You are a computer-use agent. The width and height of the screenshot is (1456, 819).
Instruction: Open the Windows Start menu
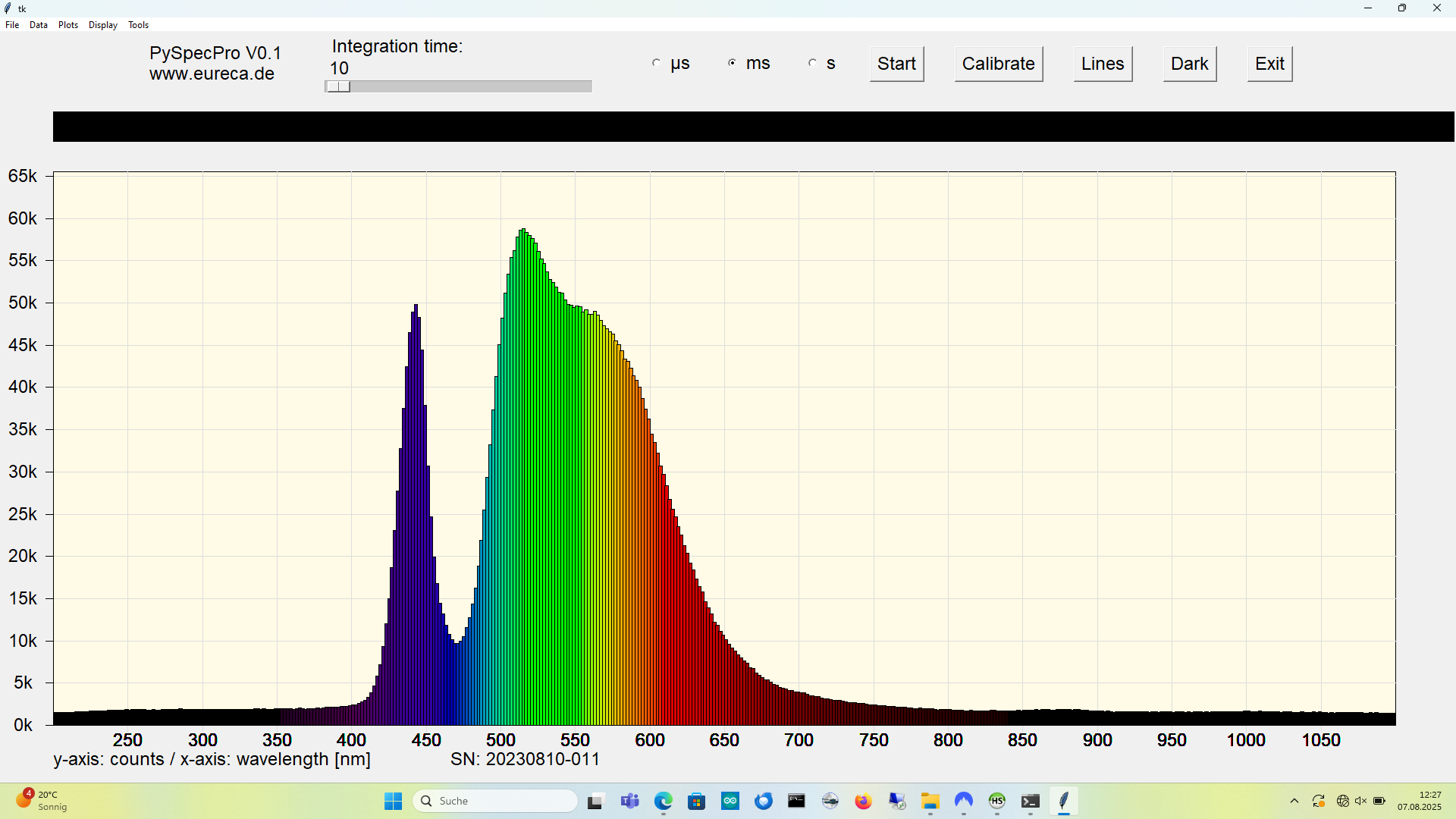(x=393, y=801)
